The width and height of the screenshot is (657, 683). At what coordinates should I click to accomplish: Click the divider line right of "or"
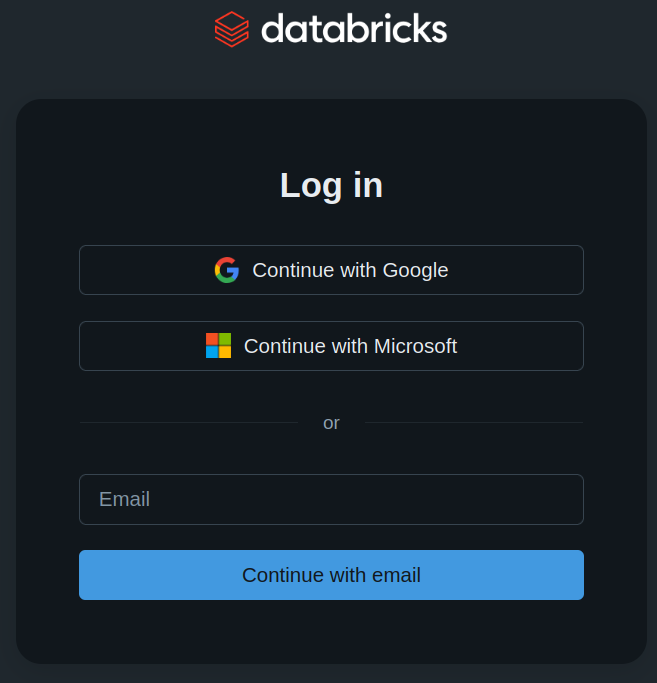(474, 422)
